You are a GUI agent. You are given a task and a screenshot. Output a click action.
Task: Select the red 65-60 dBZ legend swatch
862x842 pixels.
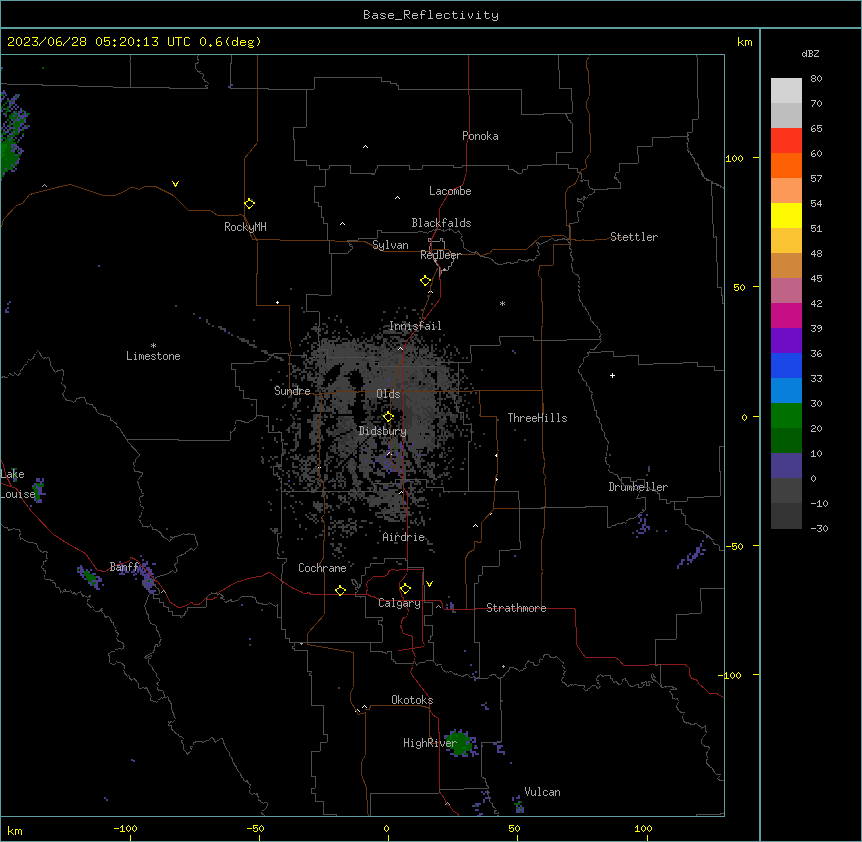tap(786, 140)
